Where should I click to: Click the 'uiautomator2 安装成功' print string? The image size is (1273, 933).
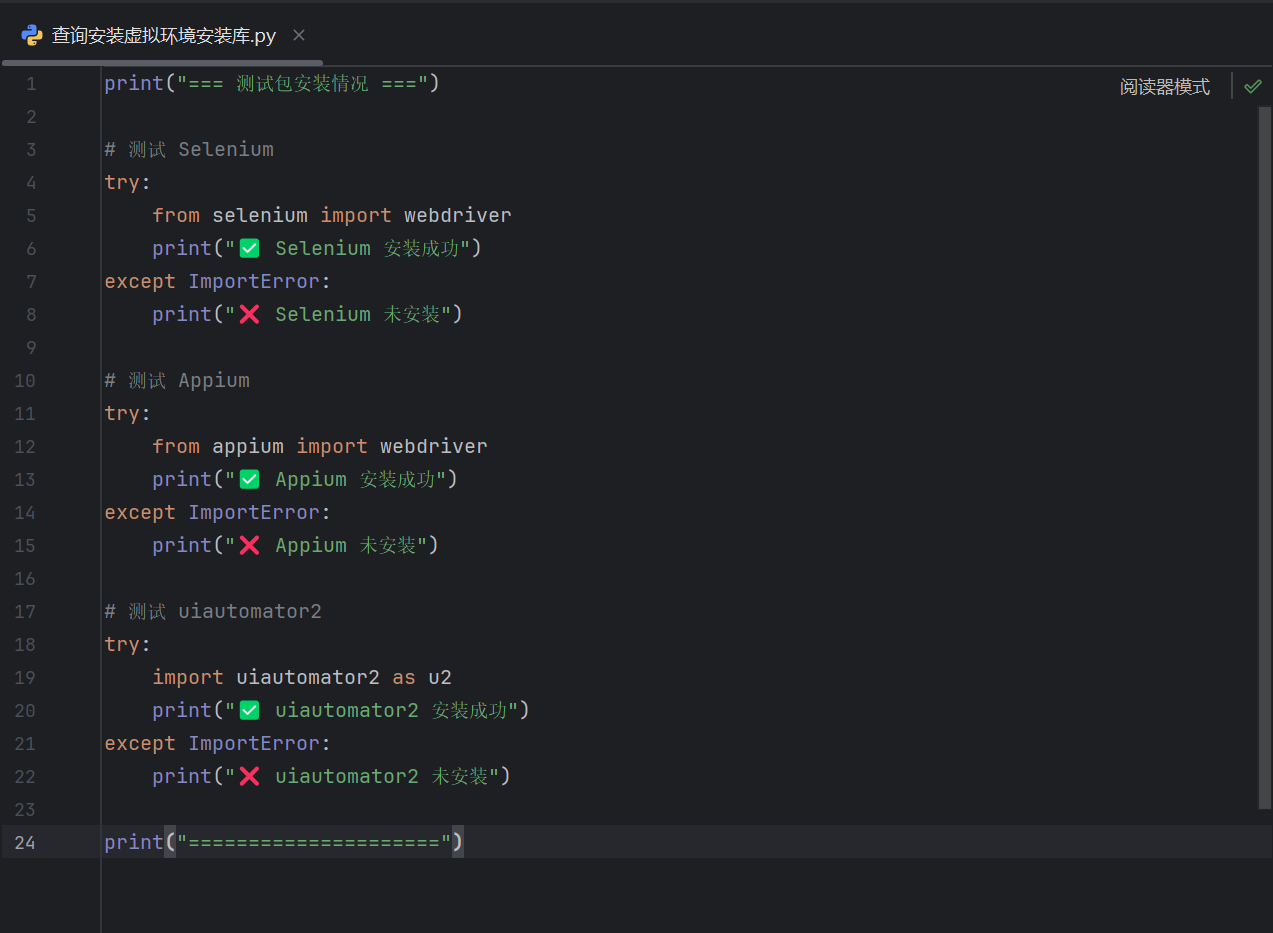(373, 711)
